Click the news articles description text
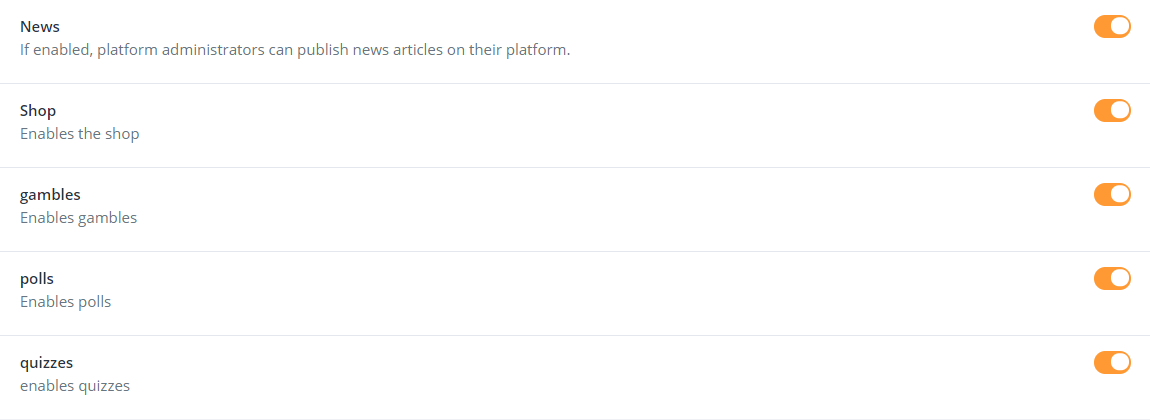 [x=295, y=49]
